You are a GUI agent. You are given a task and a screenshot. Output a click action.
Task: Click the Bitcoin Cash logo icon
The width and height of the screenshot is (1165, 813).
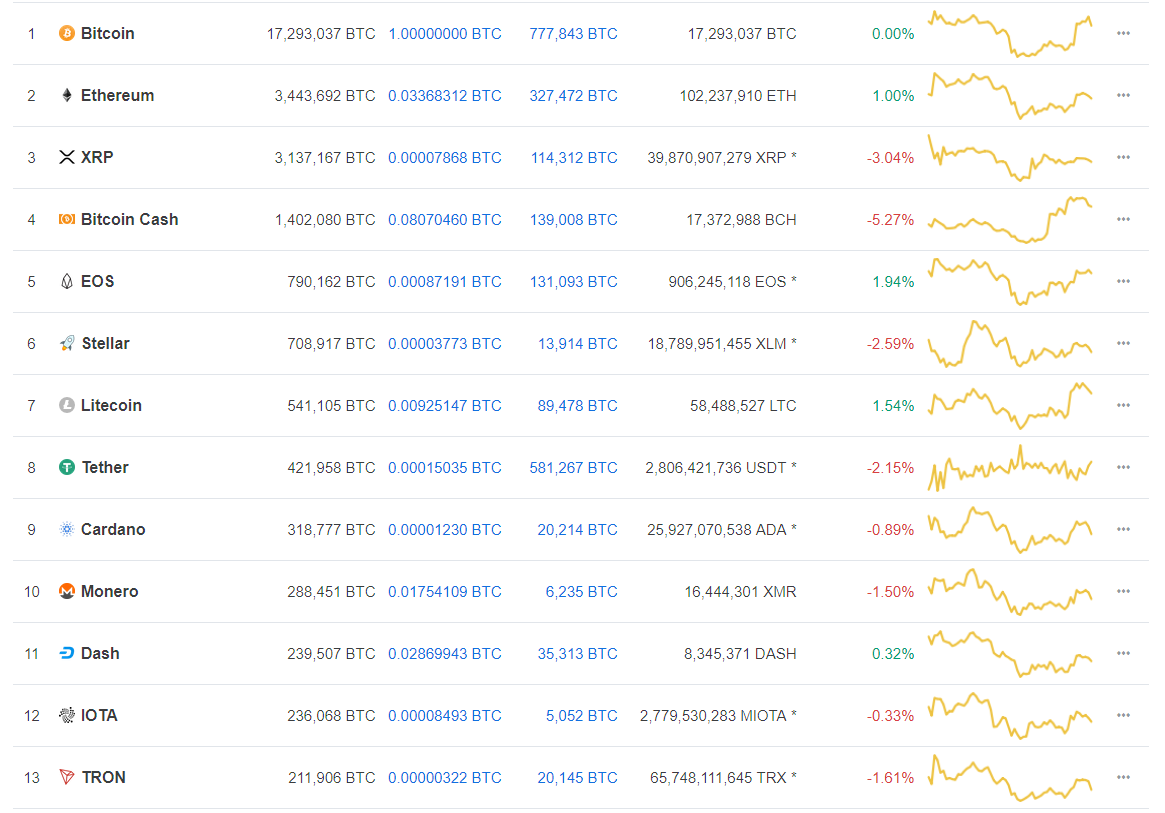(x=67, y=220)
